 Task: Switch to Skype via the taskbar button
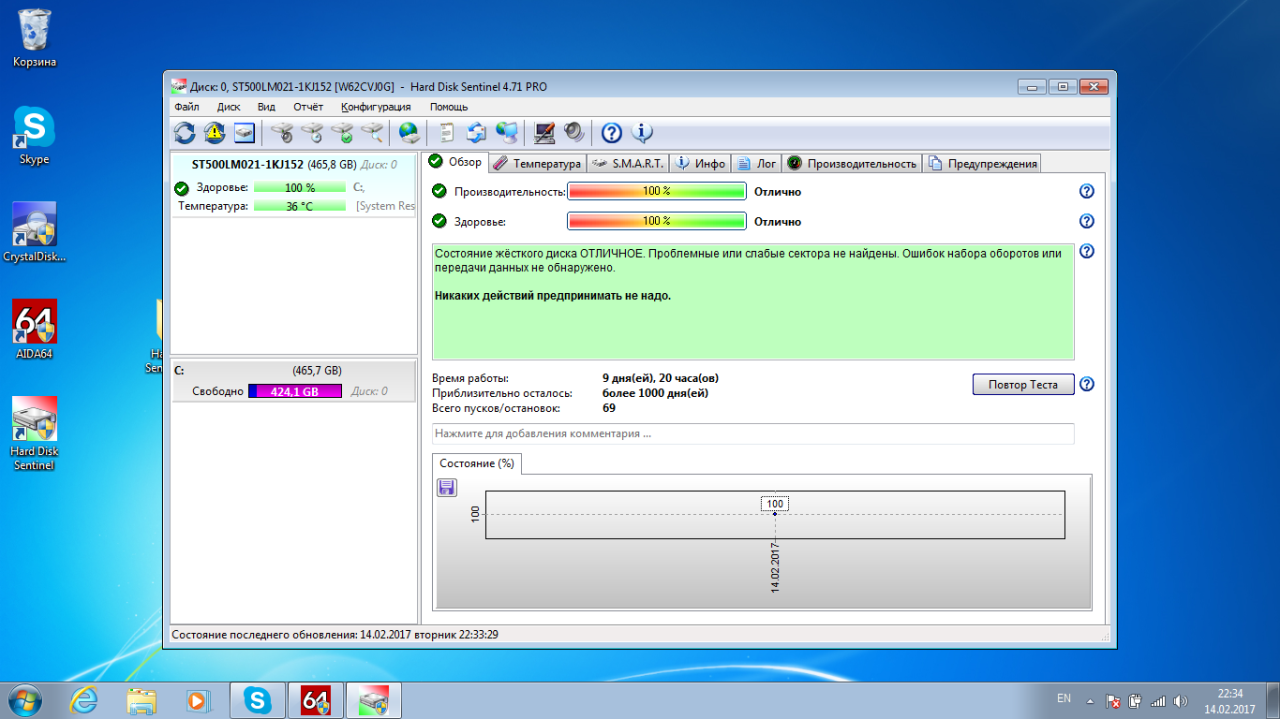pos(257,700)
